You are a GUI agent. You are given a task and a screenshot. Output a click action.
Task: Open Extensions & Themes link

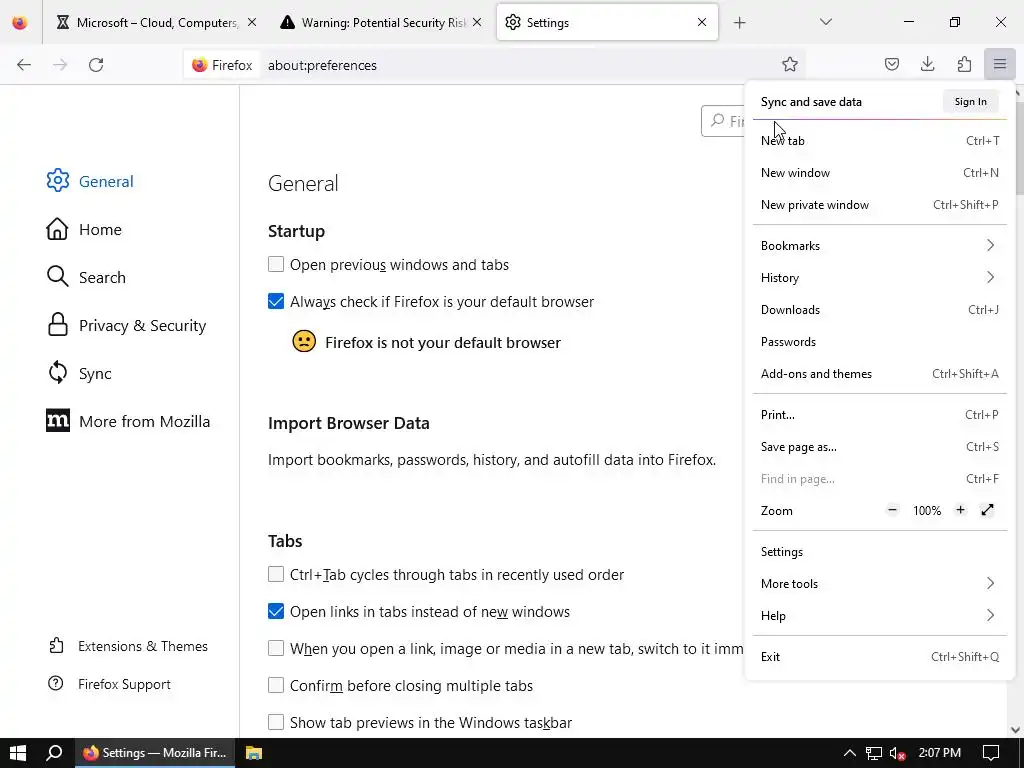[x=128, y=646]
